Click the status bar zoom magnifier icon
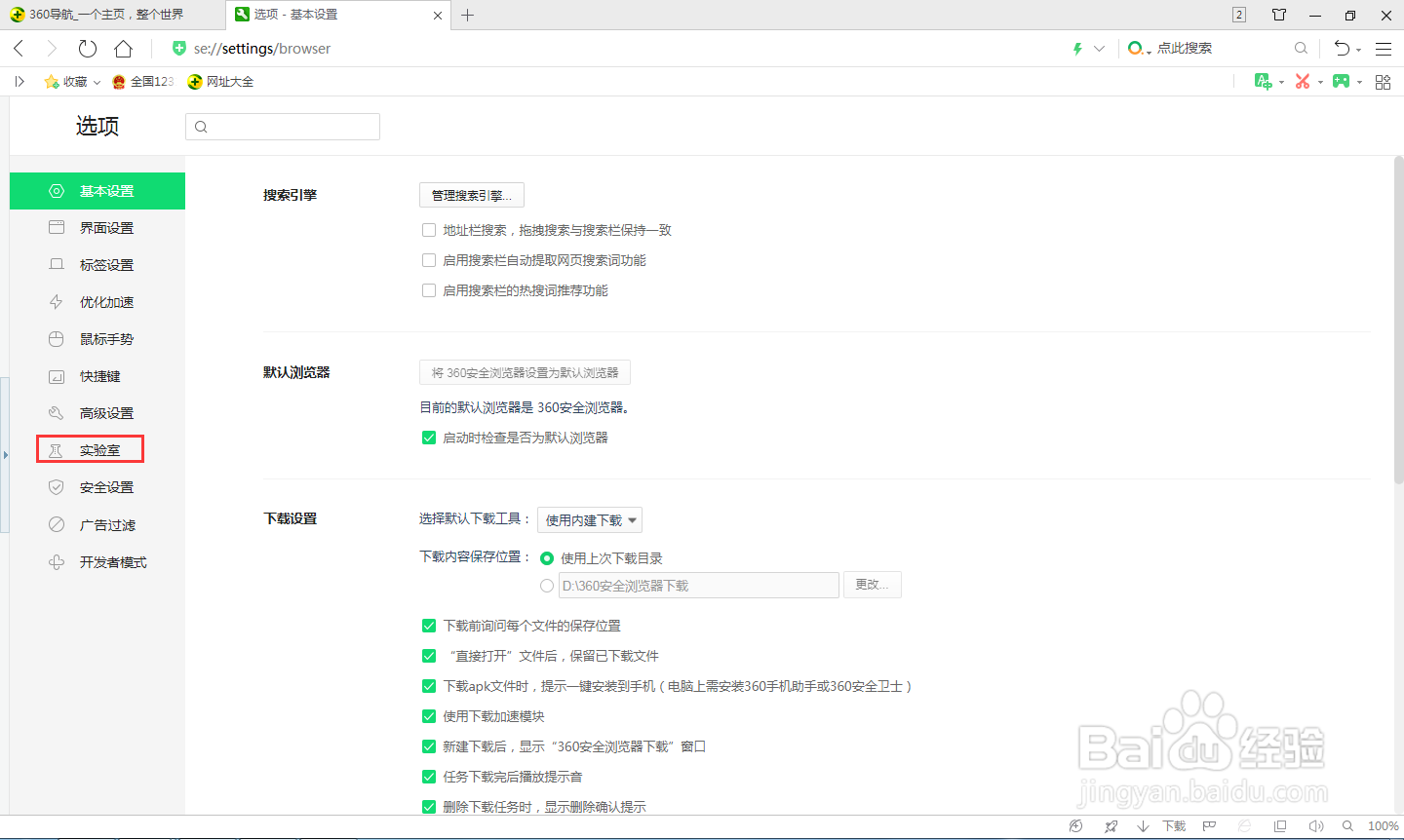The height and width of the screenshot is (840, 1404). (x=1348, y=826)
